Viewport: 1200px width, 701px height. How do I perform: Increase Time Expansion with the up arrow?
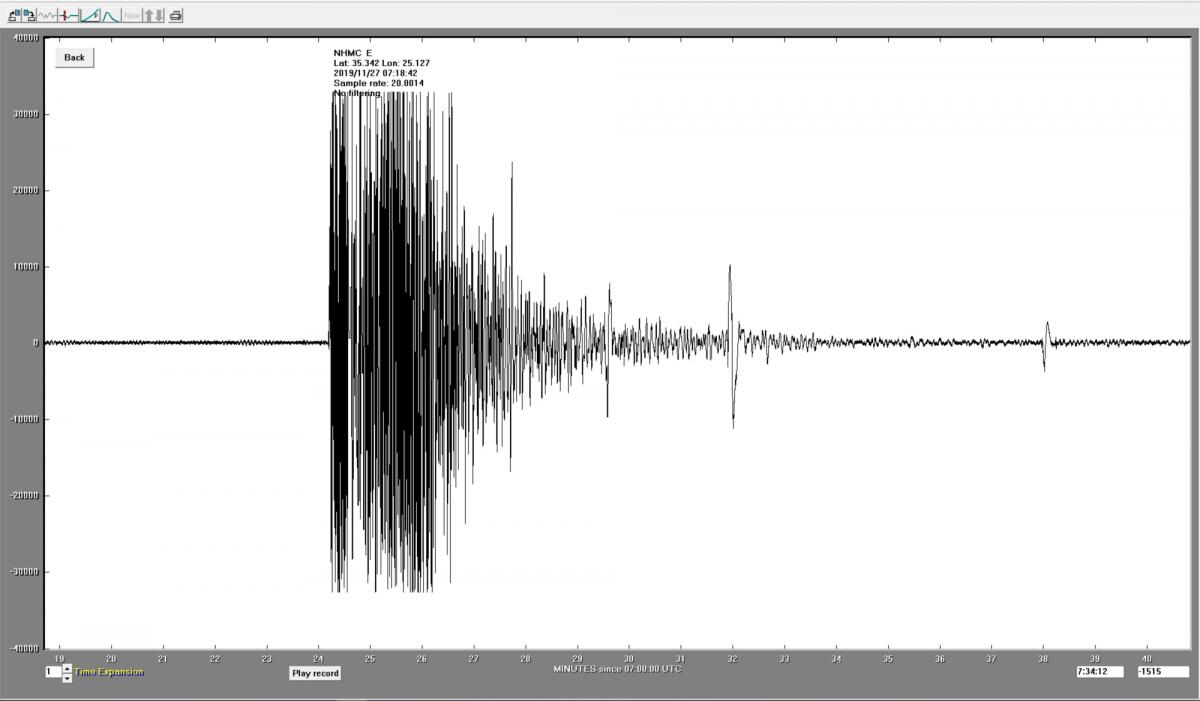coord(67,668)
